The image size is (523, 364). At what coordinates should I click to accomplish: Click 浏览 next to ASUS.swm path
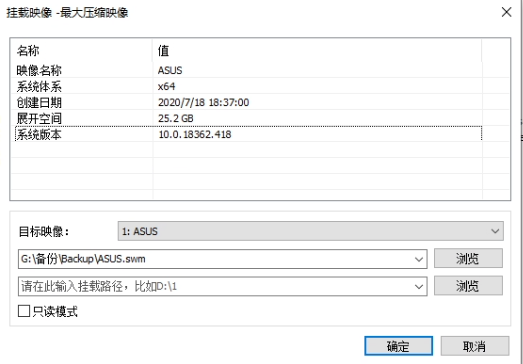click(x=468, y=258)
